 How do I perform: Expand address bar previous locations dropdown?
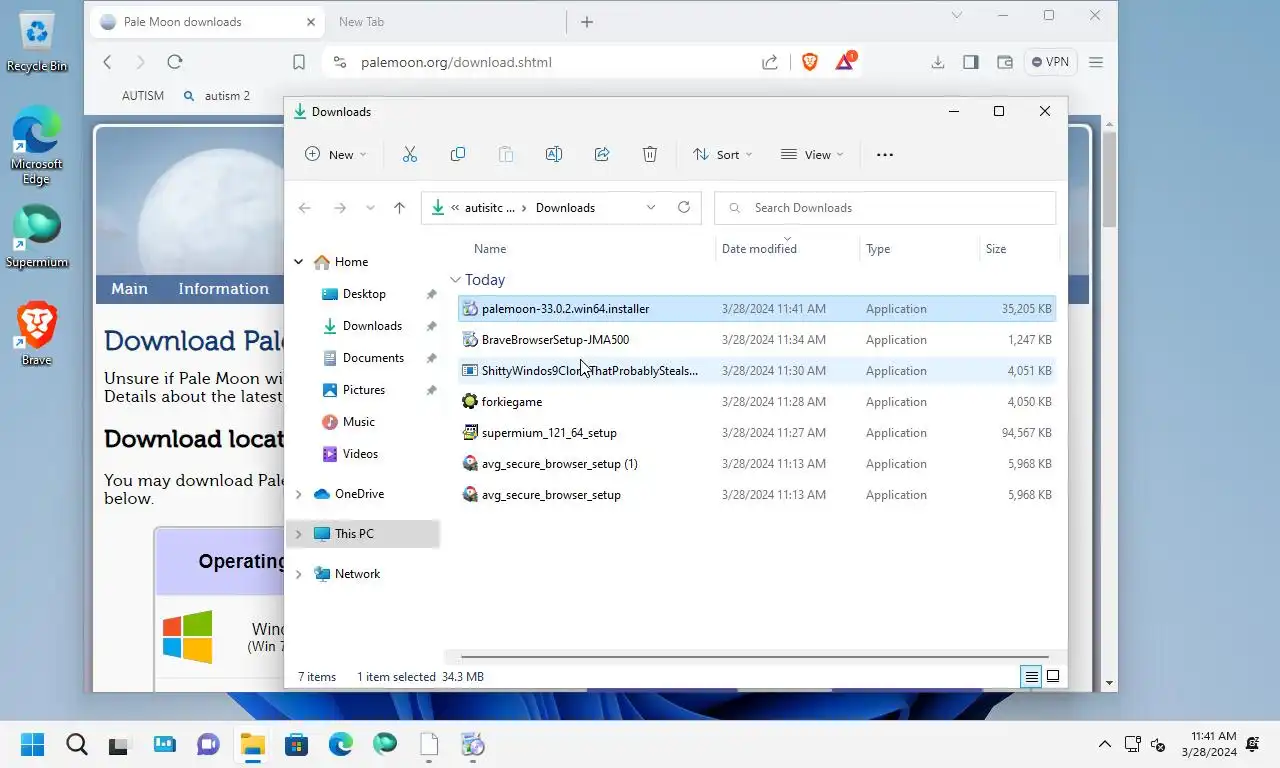(651, 207)
